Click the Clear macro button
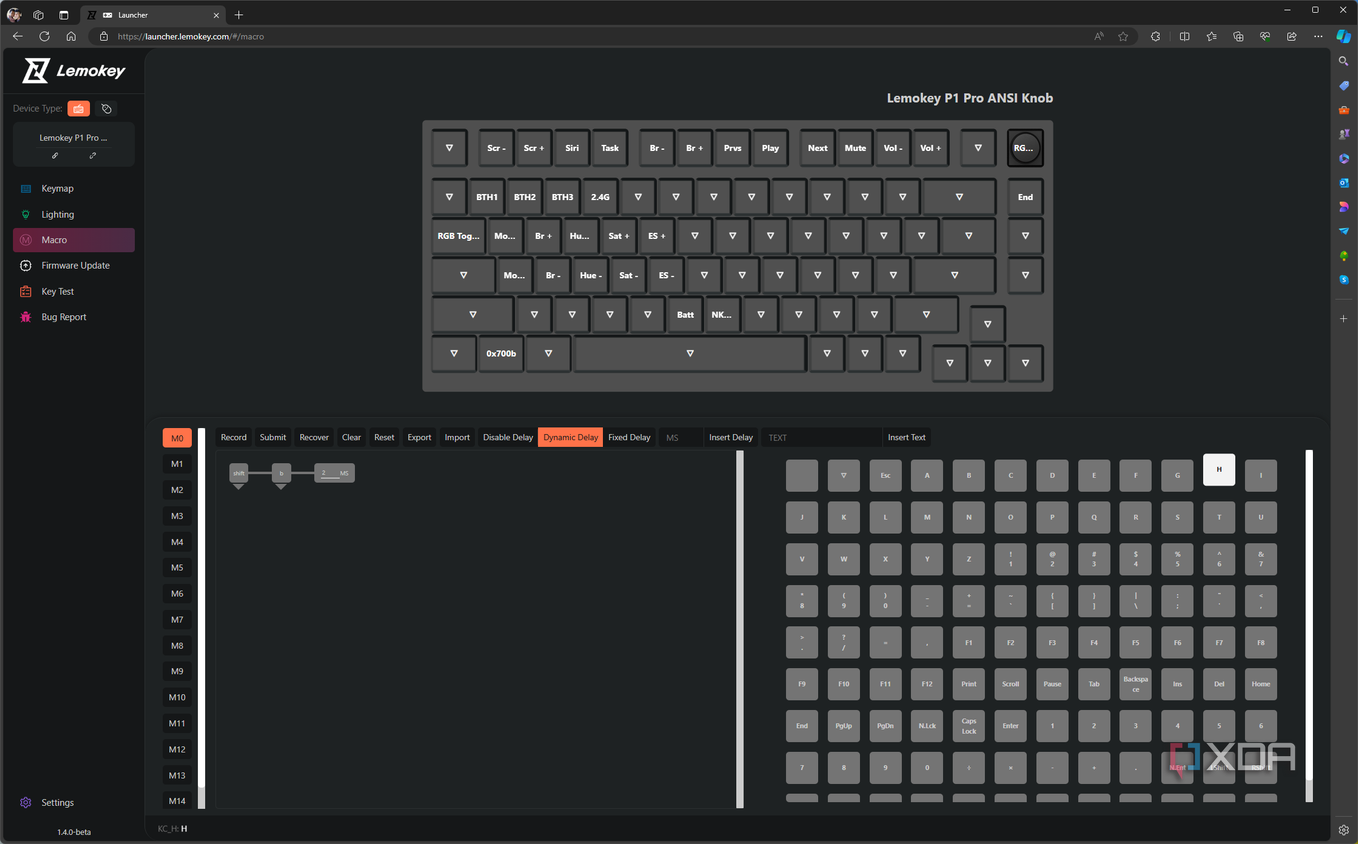 [351, 437]
